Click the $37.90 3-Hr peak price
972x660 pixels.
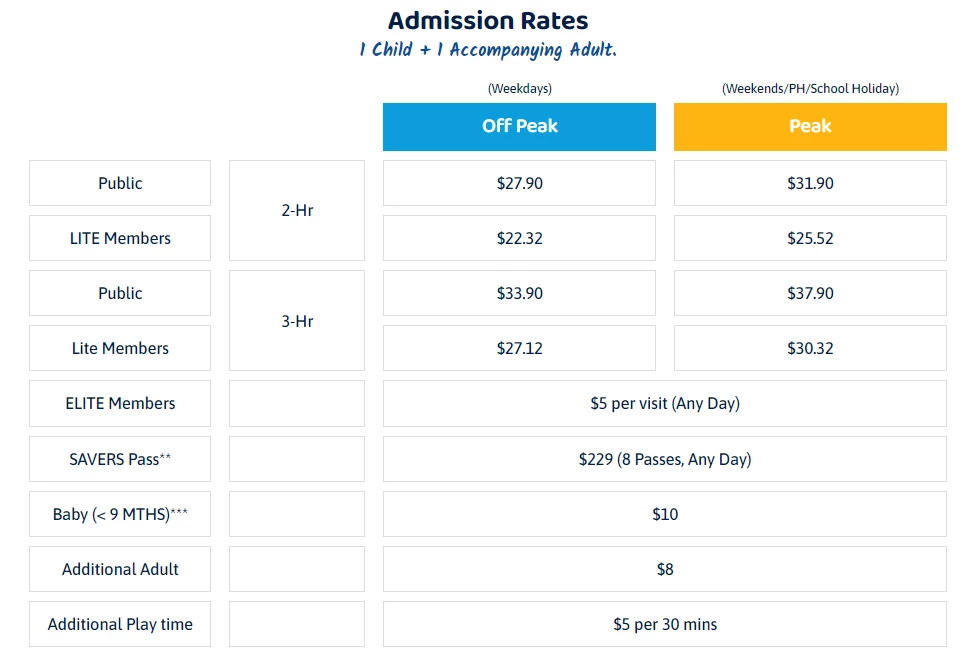coord(810,293)
